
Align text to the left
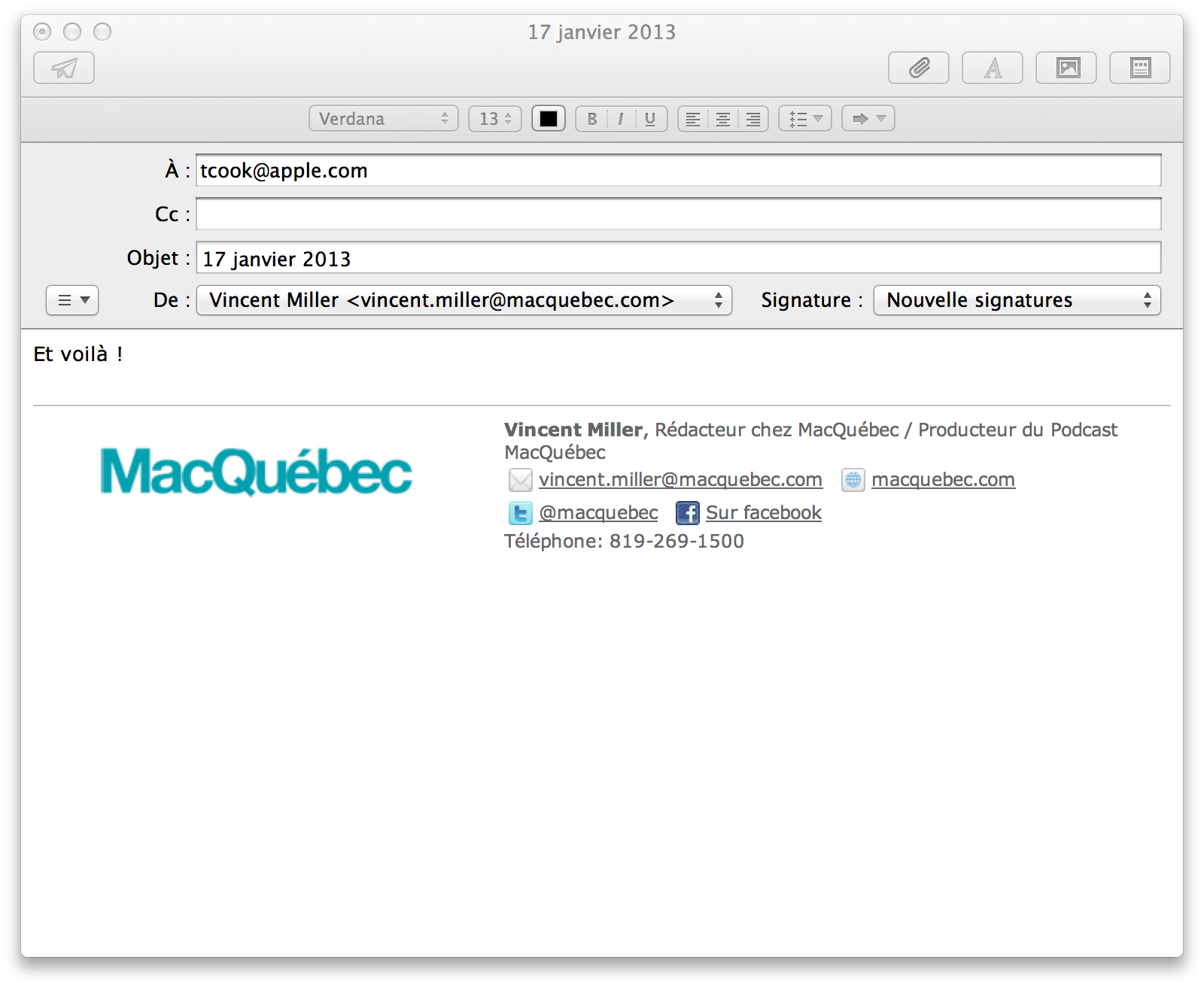(x=693, y=119)
